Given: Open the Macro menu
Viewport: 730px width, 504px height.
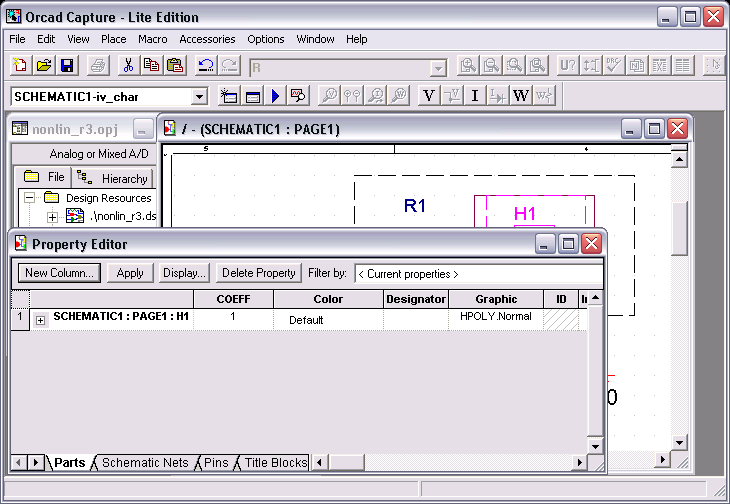Looking at the screenshot, I should click(x=153, y=39).
